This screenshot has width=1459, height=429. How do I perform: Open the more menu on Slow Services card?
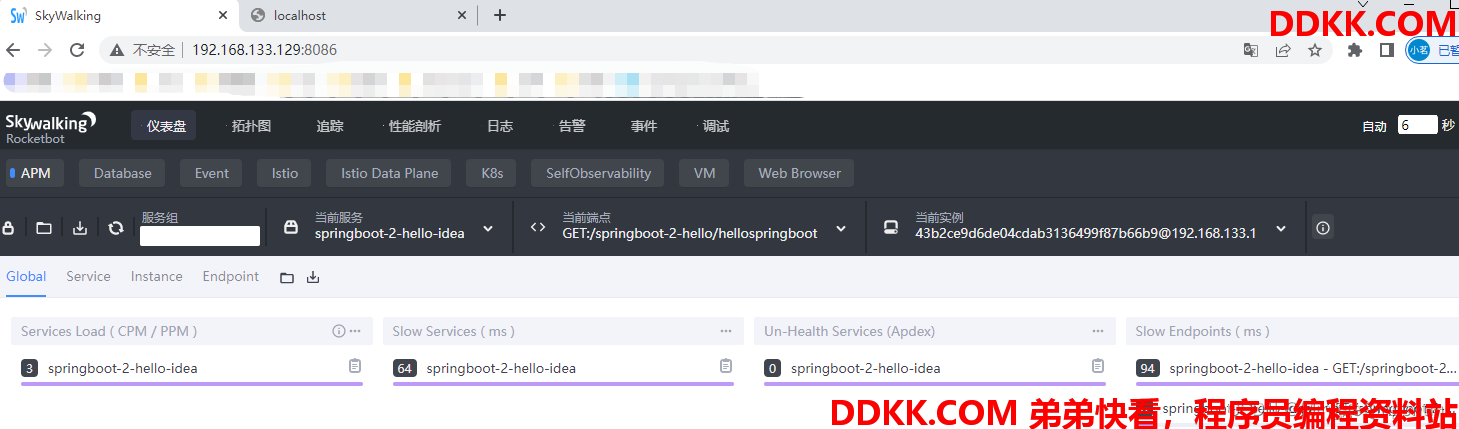click(x=726, y=331)
